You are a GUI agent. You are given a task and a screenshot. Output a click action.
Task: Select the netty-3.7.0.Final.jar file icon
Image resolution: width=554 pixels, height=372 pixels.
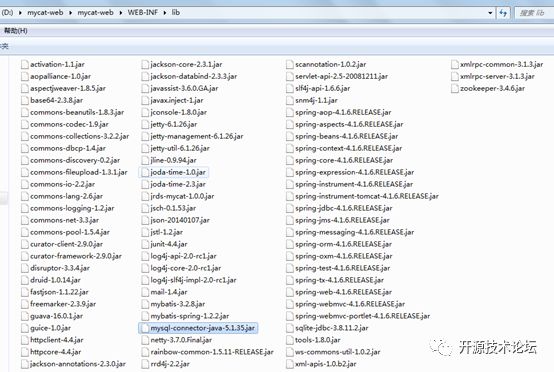tap(145, 340)
